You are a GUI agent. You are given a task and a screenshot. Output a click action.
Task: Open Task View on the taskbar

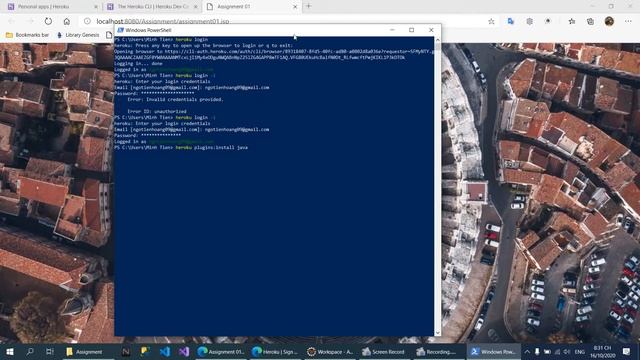tap(49, 351)
